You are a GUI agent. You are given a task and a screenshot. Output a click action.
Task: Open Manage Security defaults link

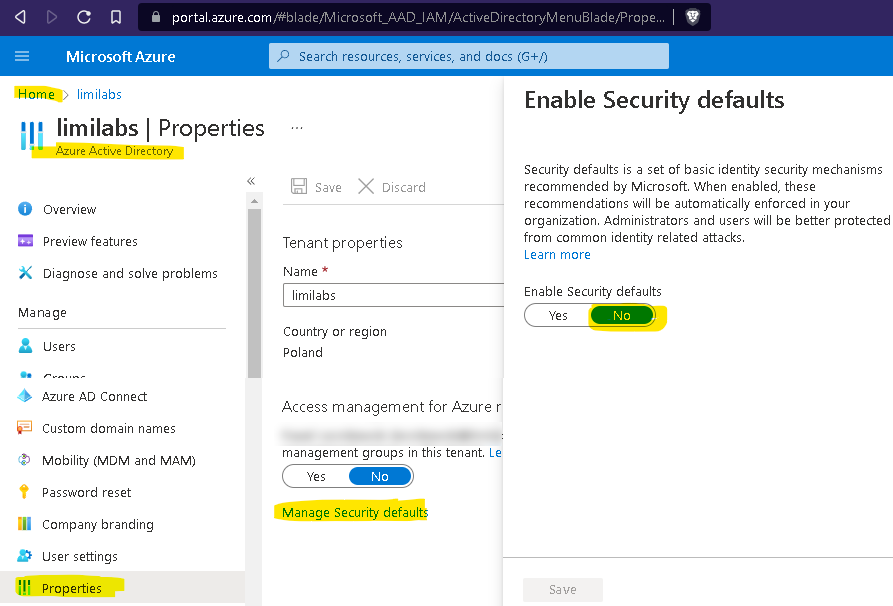click(x=355, y=513)
